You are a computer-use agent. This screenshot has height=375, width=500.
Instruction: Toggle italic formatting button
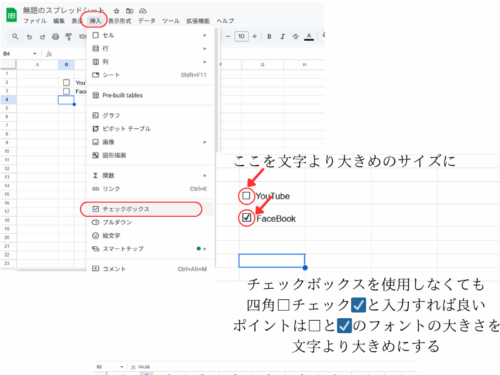coord(282,37)
